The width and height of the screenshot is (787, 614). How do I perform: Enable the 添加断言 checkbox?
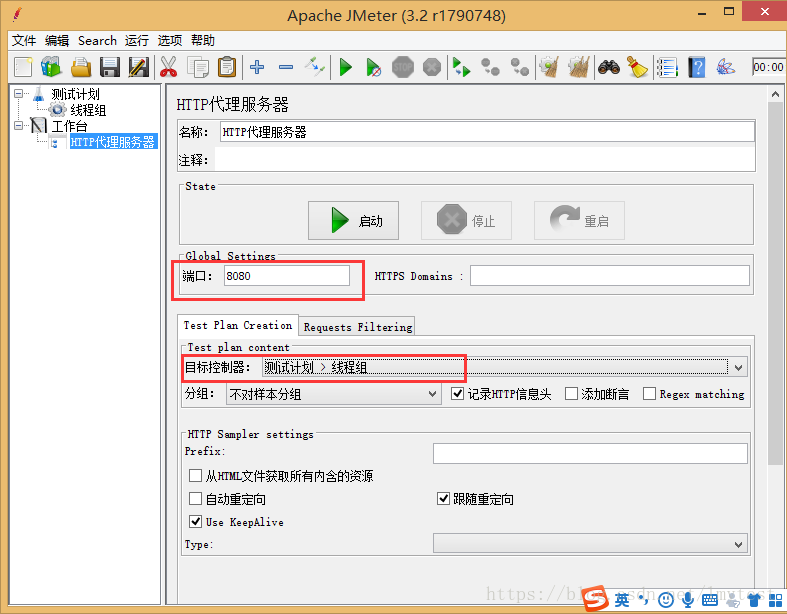click(x=571, y=394)
